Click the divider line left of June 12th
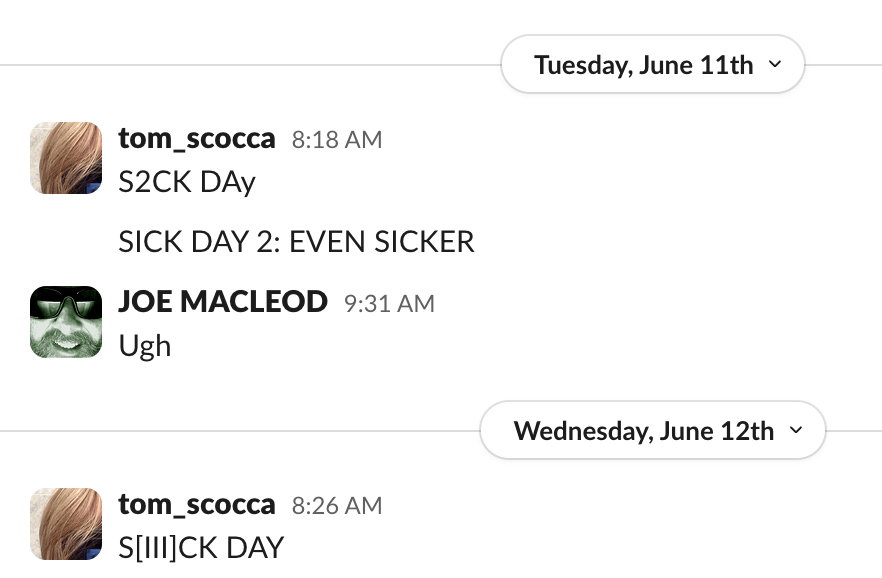The width and height of the screenshot is (882, 578). 240,431
